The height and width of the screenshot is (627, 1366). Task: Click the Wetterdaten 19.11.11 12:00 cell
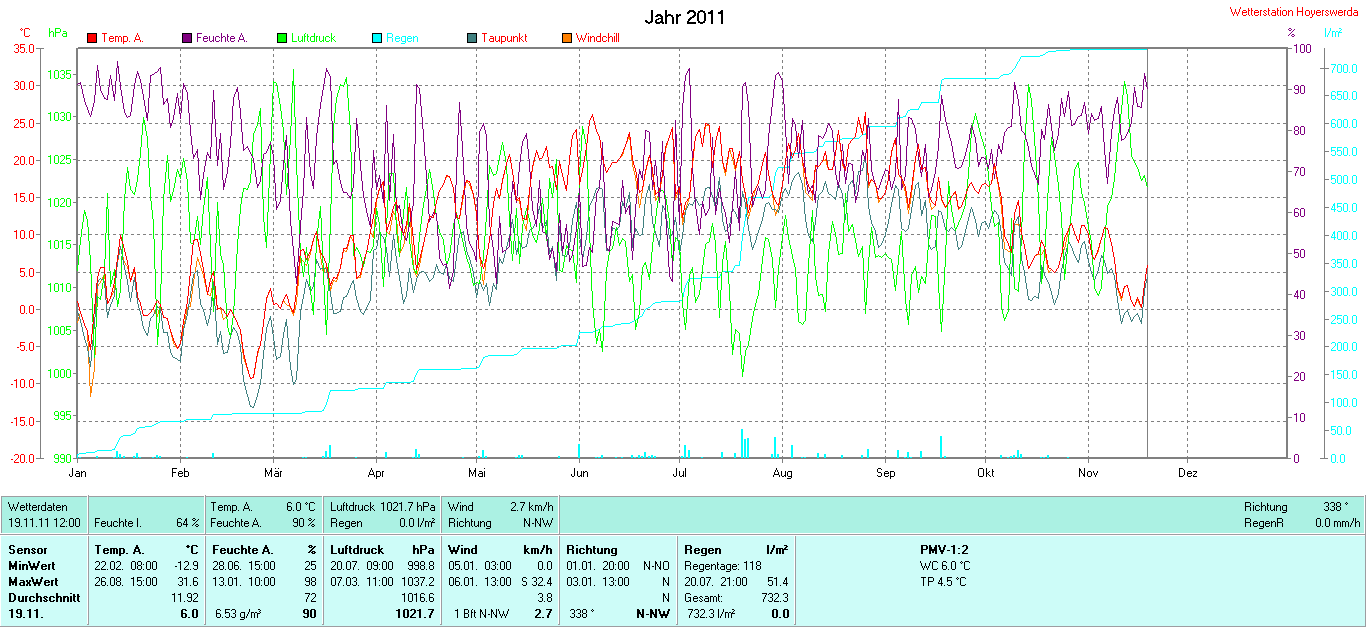[45, 515]
